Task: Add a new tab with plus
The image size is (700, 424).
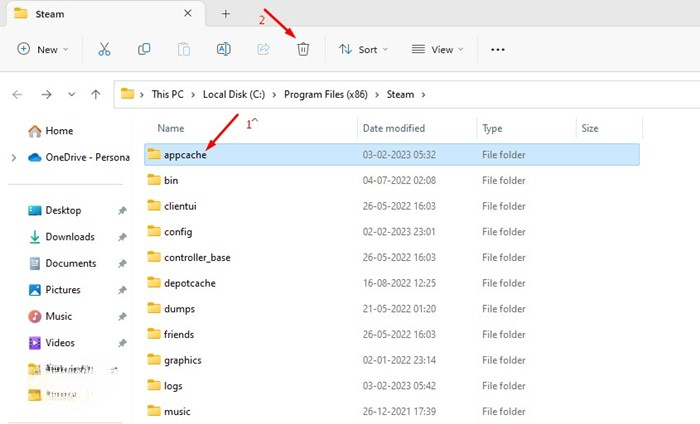Action: pyautogui.click(x=225, y=14)
